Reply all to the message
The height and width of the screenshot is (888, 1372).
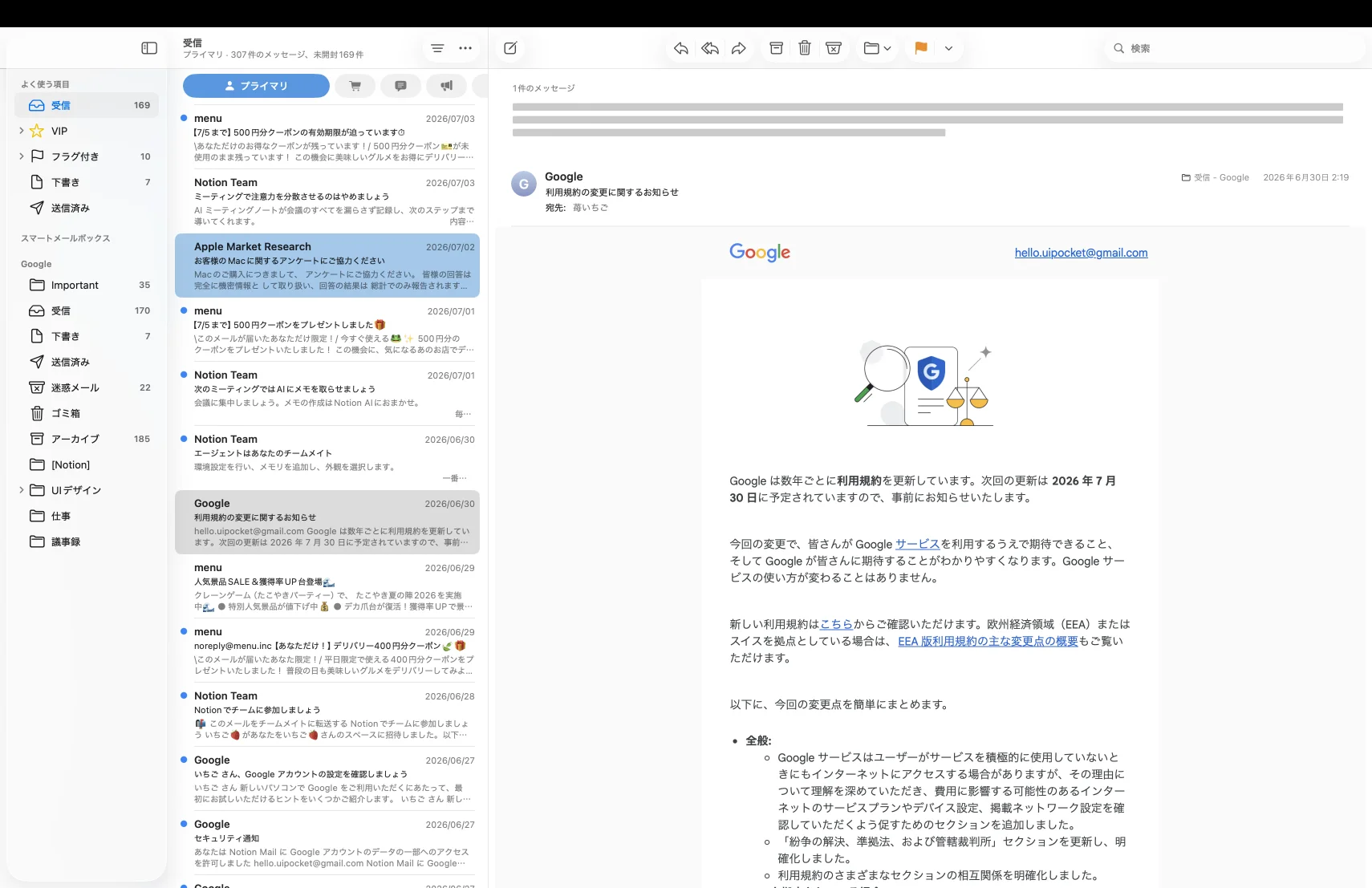(710, 48)
